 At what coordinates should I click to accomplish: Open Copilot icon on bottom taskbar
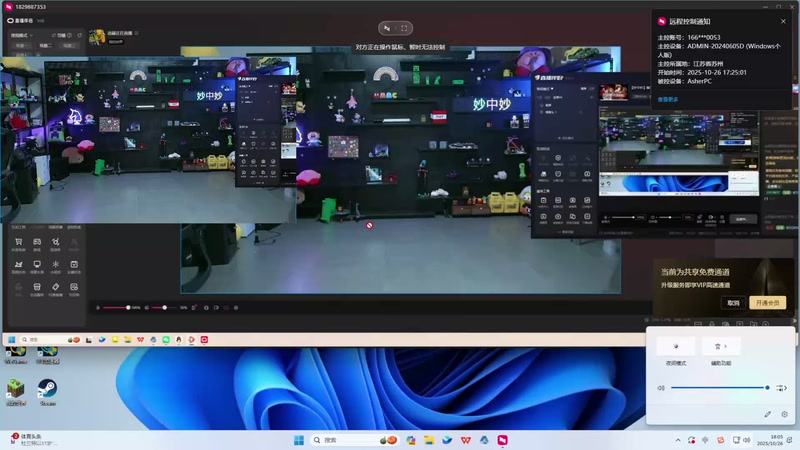pos(411,440)
